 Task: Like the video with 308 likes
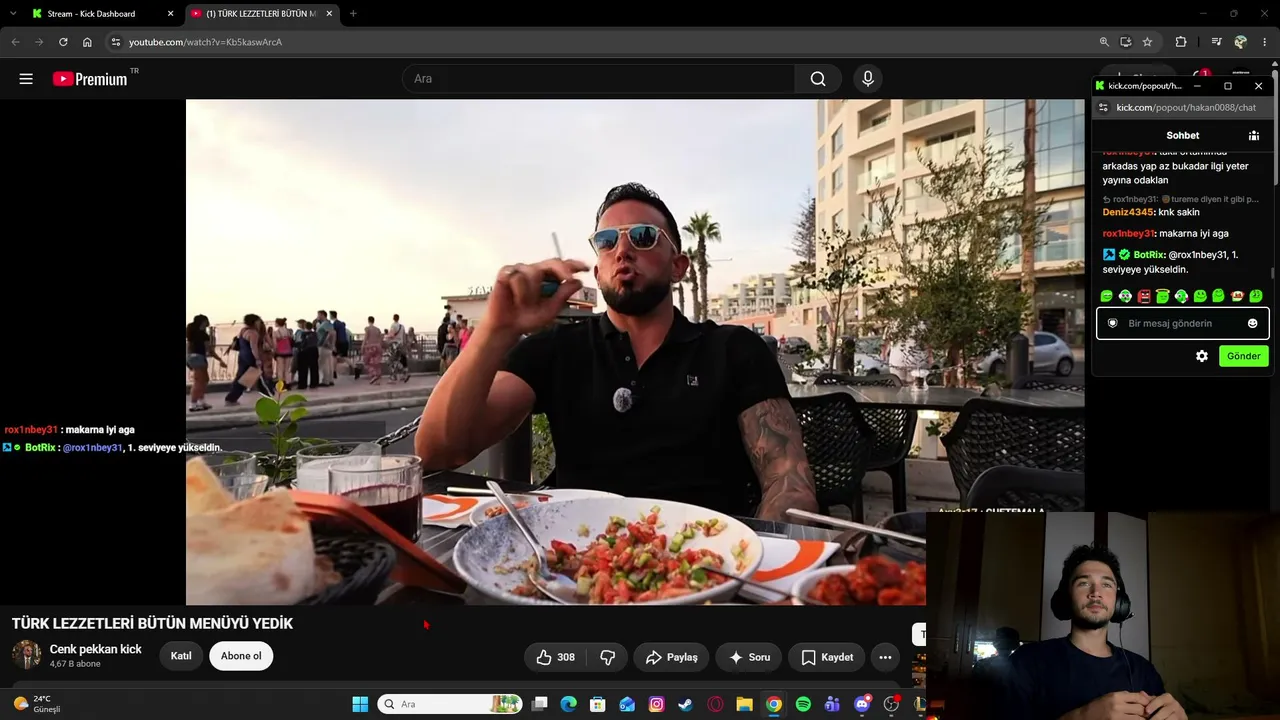[x=555, y=657]
